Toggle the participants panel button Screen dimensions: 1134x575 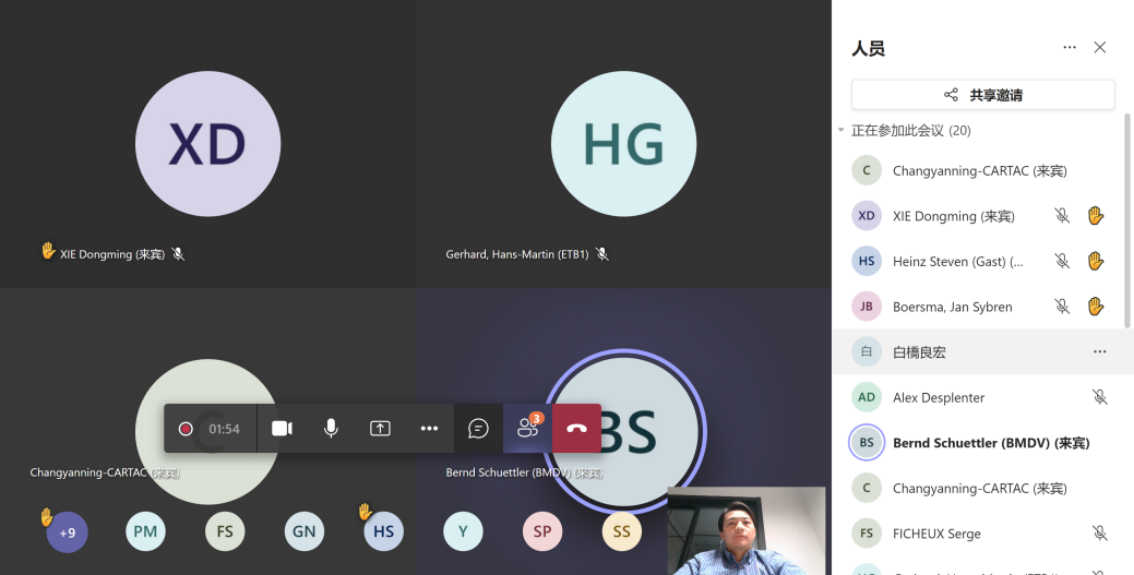(527, 429)
